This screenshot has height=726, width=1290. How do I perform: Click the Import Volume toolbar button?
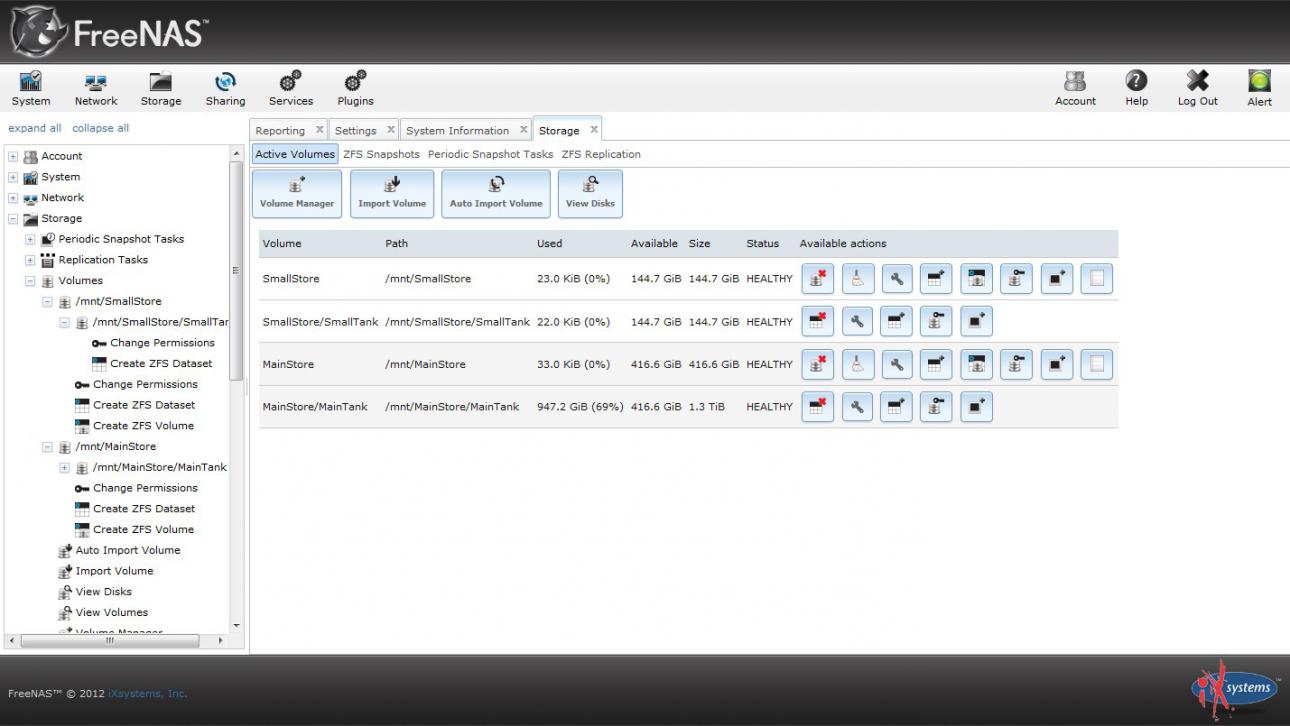[x=392, y=193]
